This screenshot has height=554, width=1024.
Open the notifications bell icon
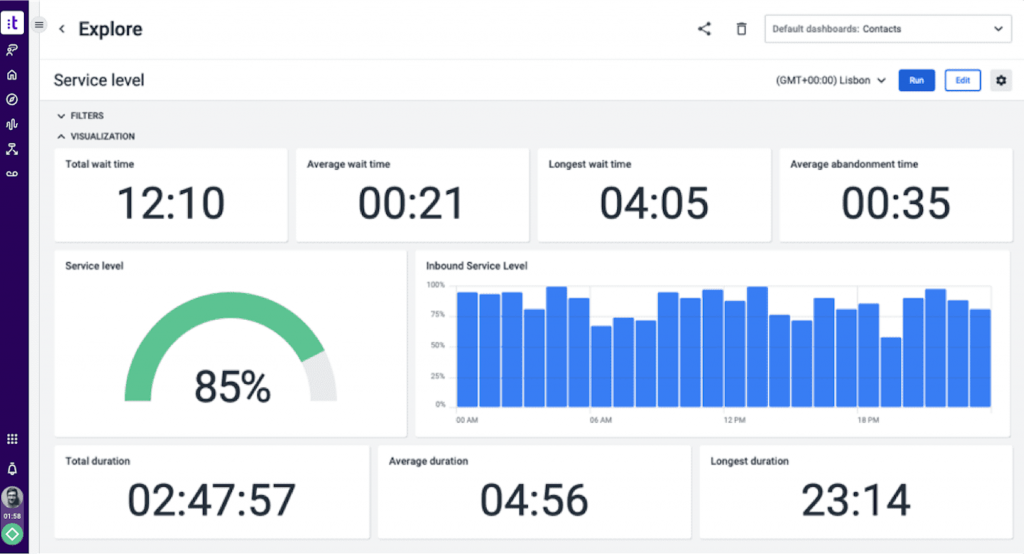point(12,469)
